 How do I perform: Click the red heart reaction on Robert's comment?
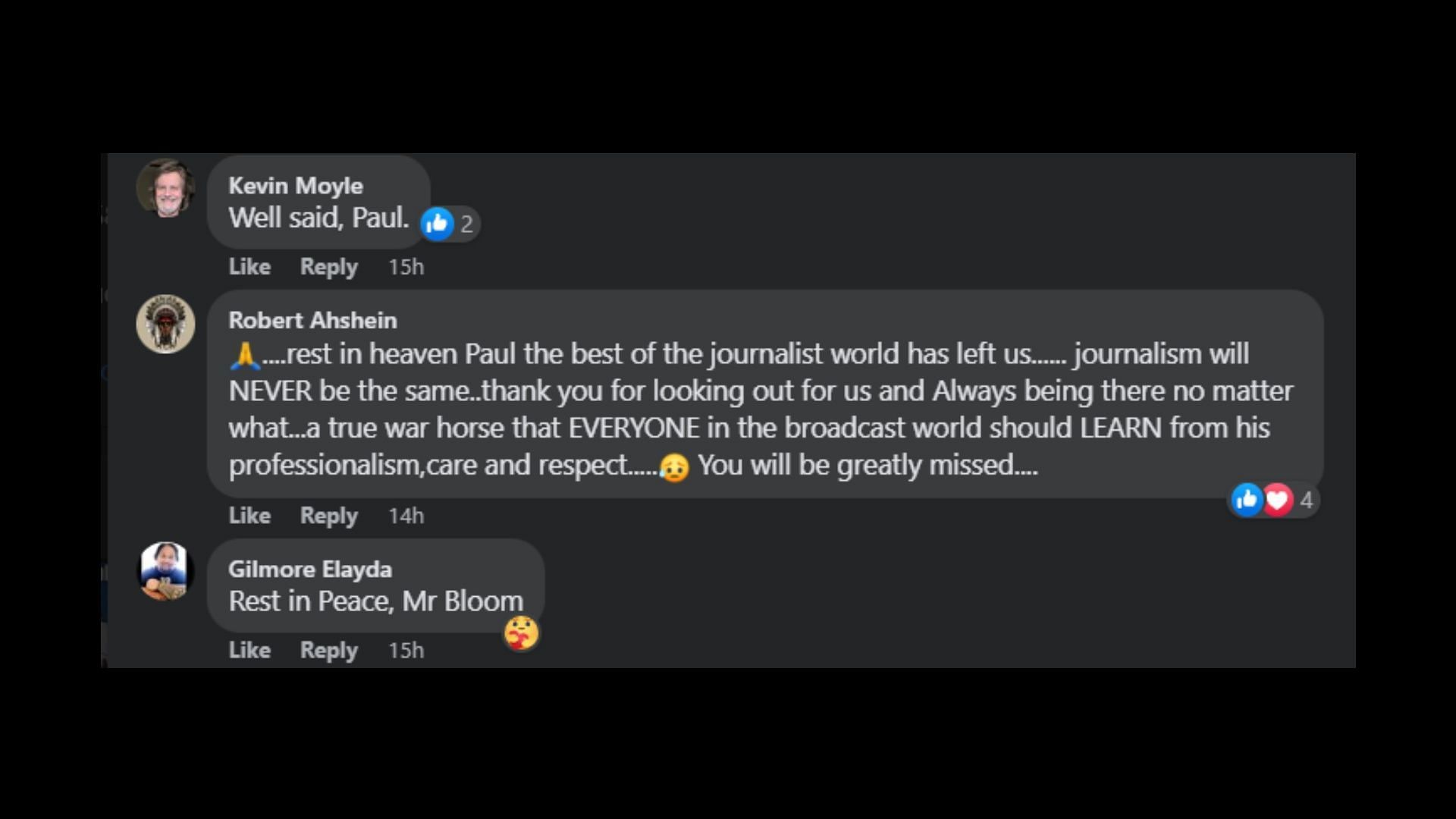point(1278,500)
